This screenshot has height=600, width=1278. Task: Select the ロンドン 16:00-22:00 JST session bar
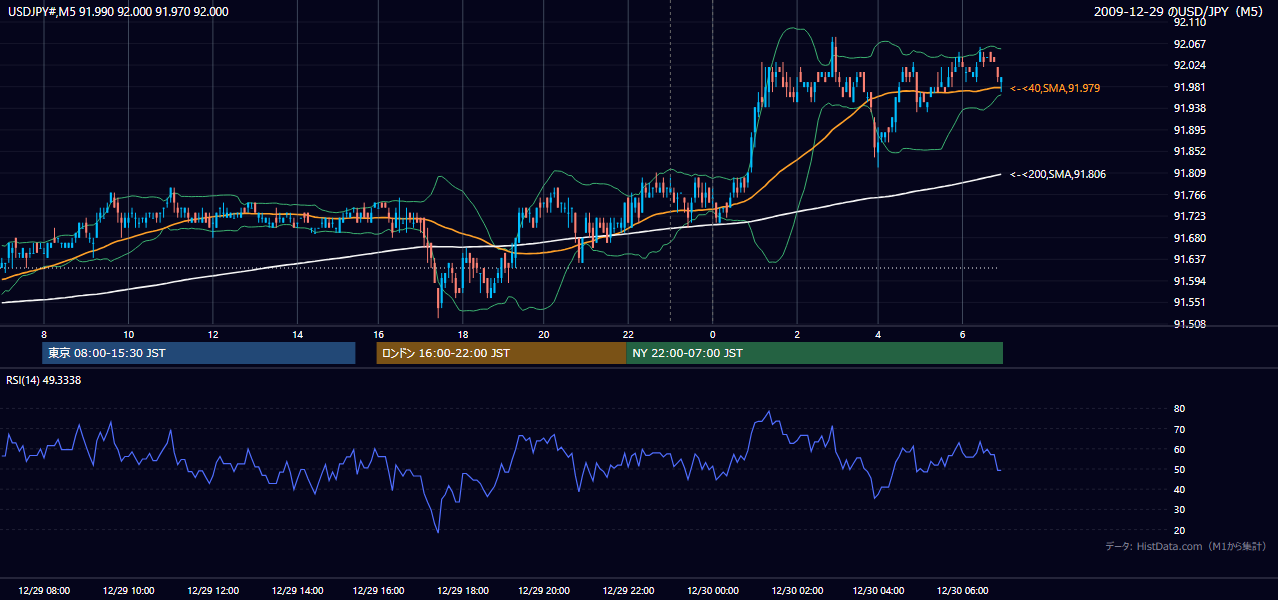tap(501, 353)
